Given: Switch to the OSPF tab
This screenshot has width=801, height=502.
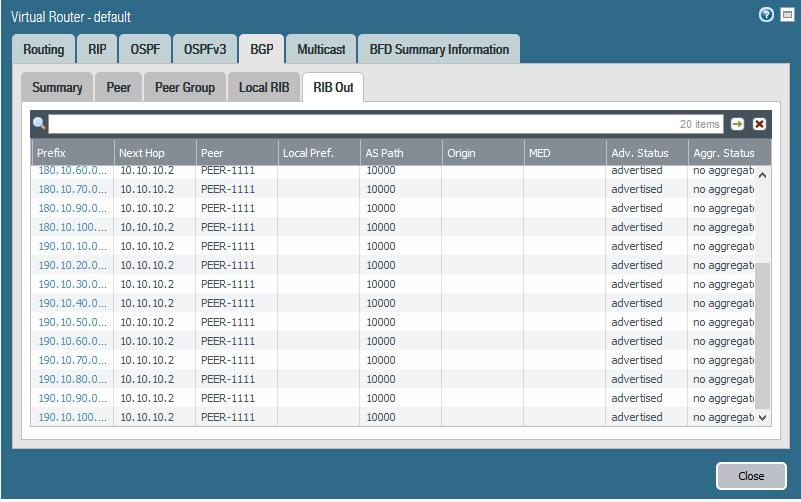Looking at the screenshot, I should pos(145,49).
